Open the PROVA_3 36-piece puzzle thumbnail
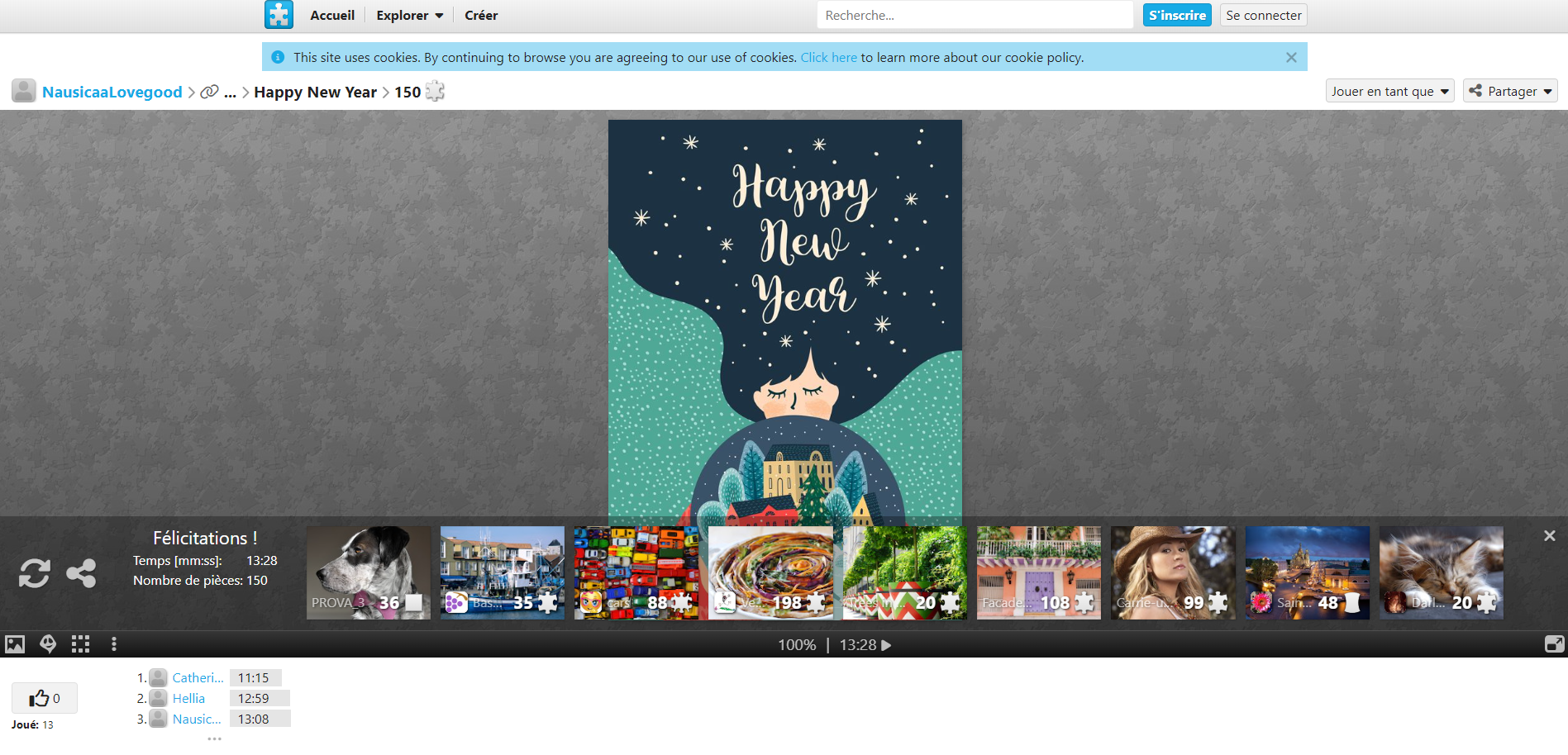This screenshot has width=1568, height=755. coord(369,572)
